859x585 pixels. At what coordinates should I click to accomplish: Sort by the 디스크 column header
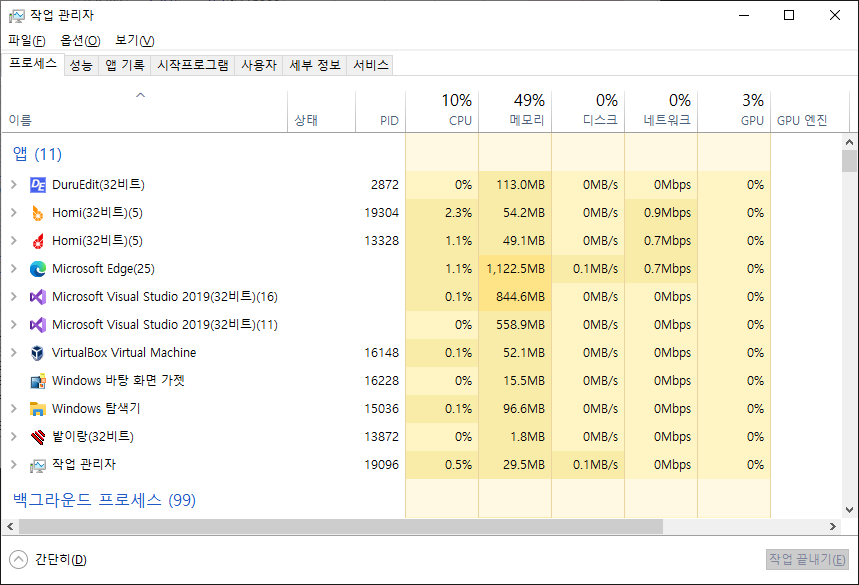588,112
